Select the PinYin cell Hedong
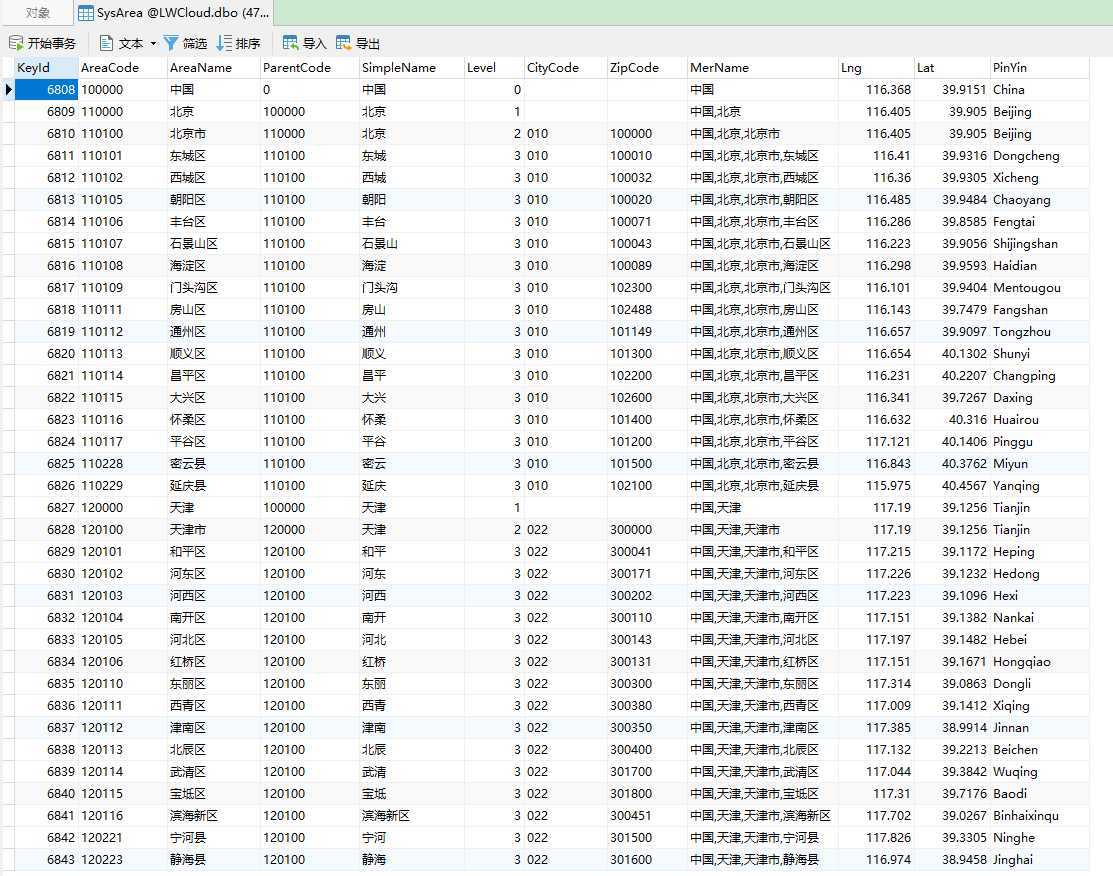The width and height of the screenshot is (1113, 876). (1039, 574)
